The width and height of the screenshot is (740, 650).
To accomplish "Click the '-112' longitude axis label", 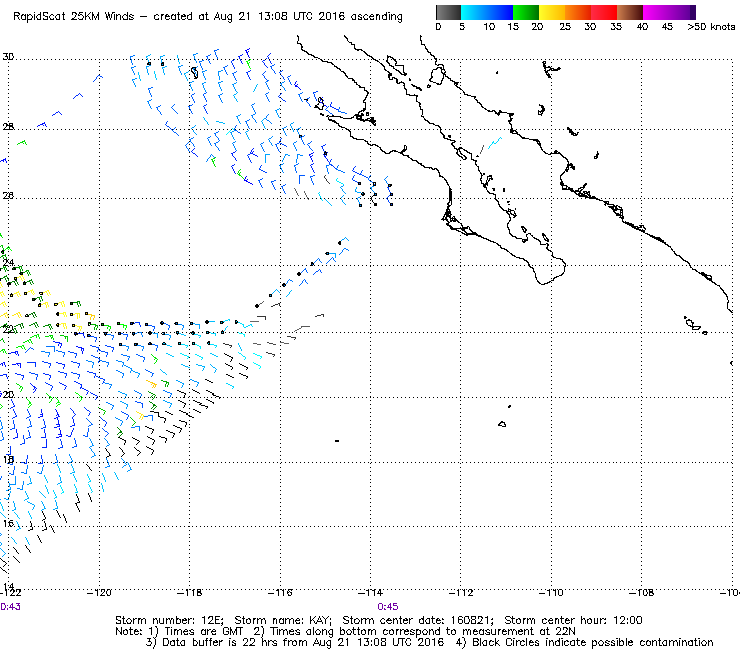I will 461,593.
